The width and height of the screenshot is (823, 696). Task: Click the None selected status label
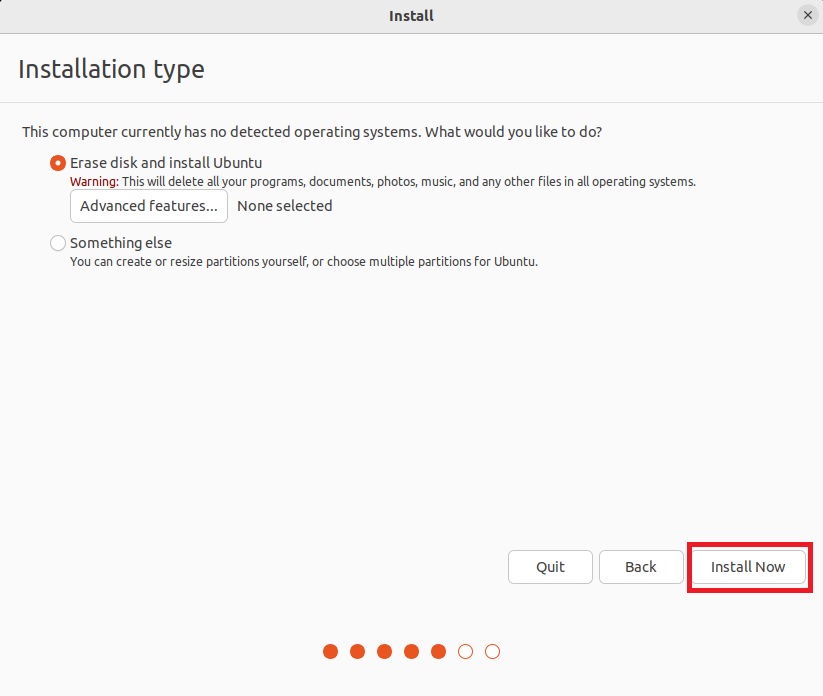284,206
